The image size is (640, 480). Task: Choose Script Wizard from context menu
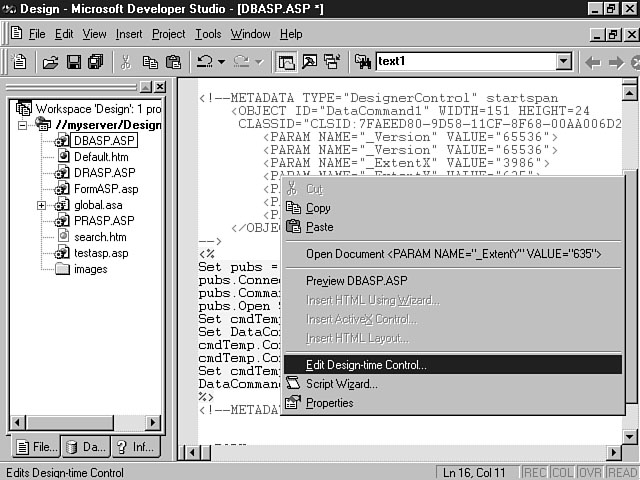click(x=341, y=384)
